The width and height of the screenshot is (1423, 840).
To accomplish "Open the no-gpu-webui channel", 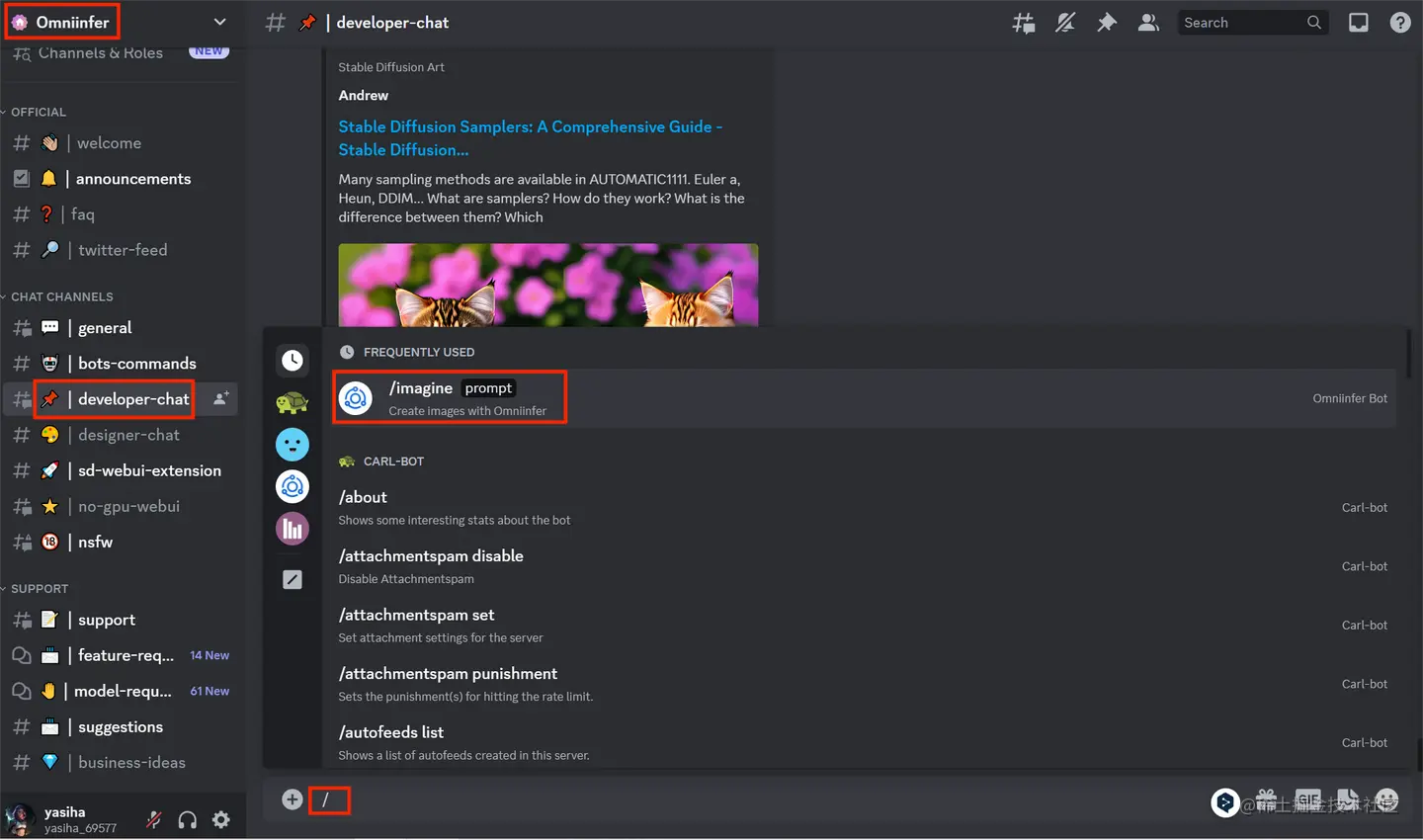I will click(x=121, y=506).
